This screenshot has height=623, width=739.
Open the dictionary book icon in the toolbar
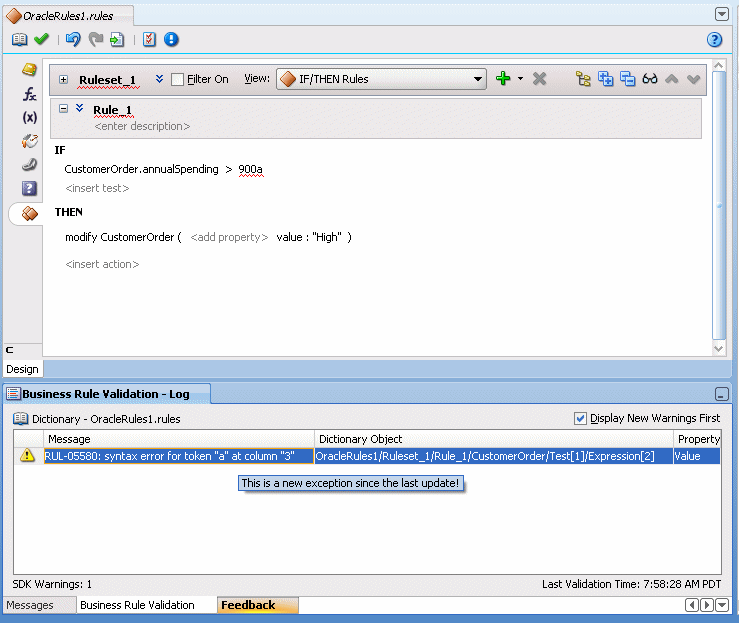[x=19, y=39]
